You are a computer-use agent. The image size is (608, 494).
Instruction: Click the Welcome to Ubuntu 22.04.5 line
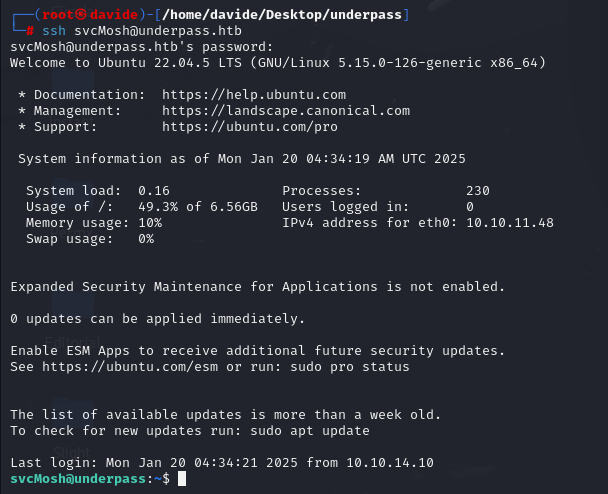click(278, 62)
